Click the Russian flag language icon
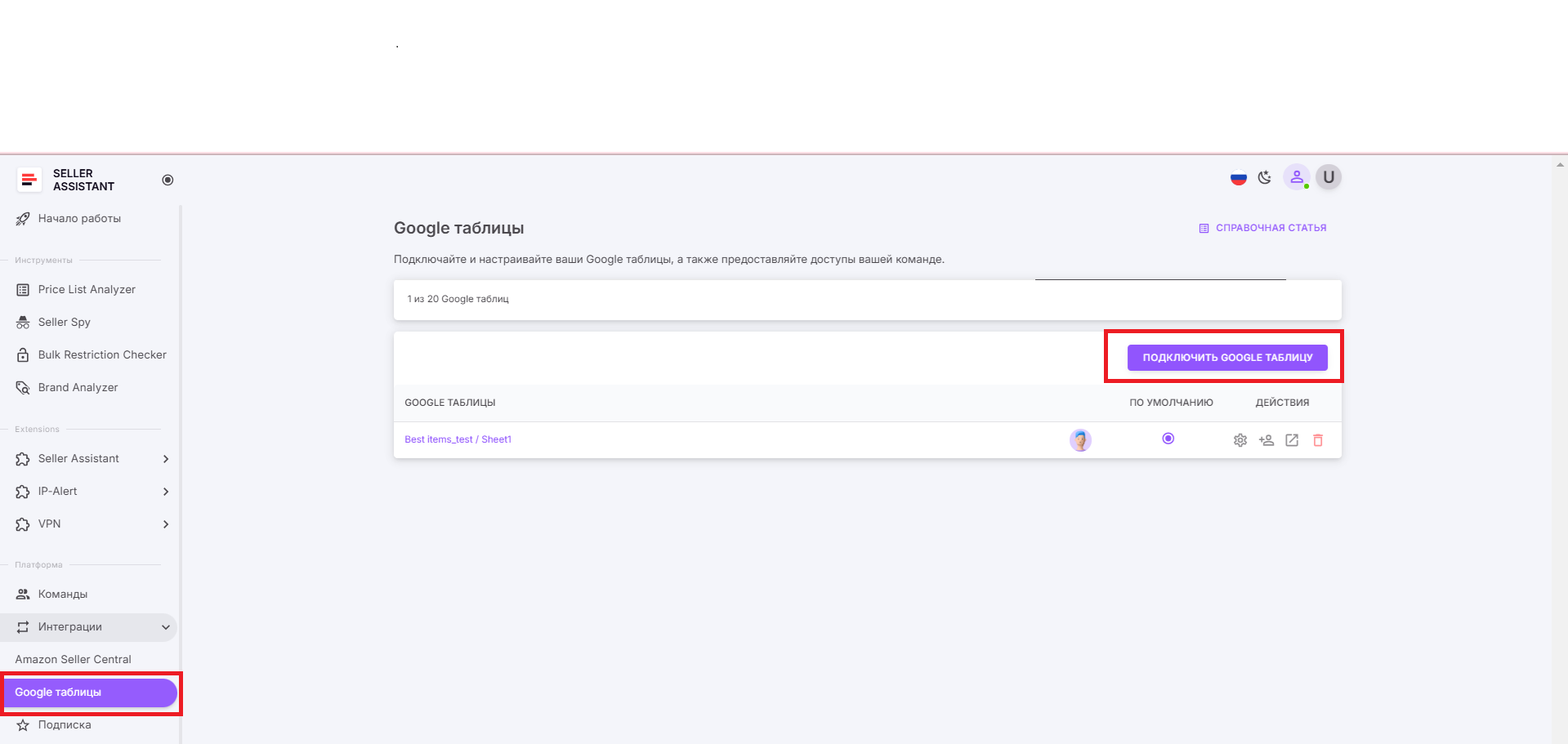The width and height of the screenshot is (1568, 744). tap(1239, 178)
